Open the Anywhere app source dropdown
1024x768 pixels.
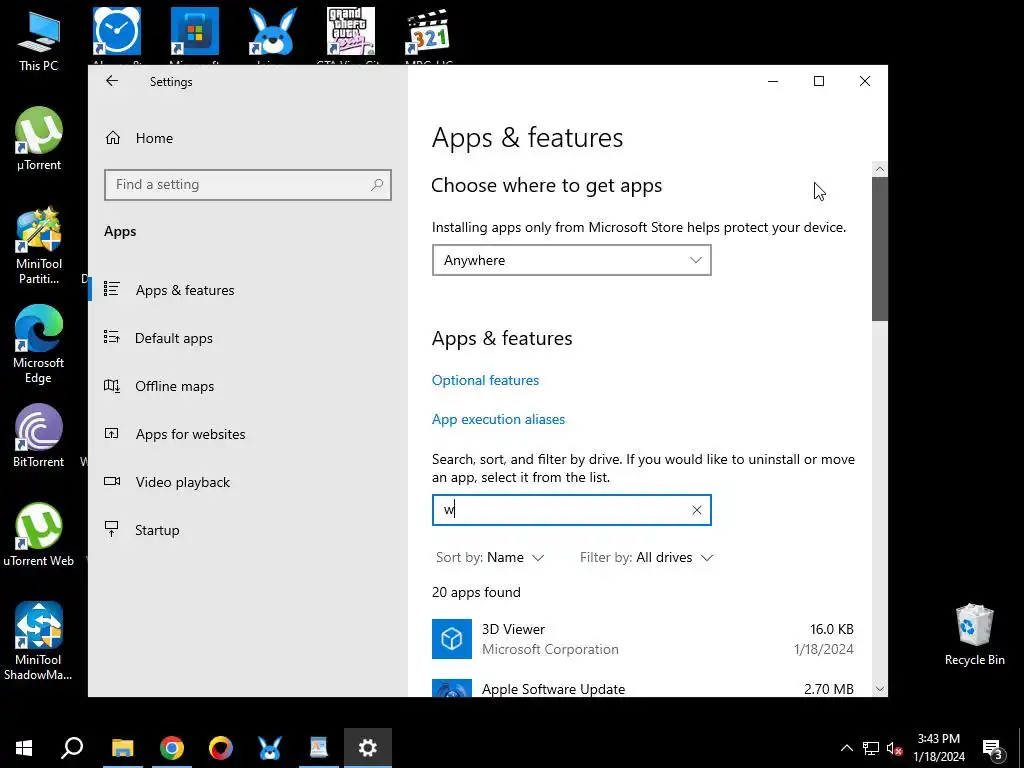[571, 260]
